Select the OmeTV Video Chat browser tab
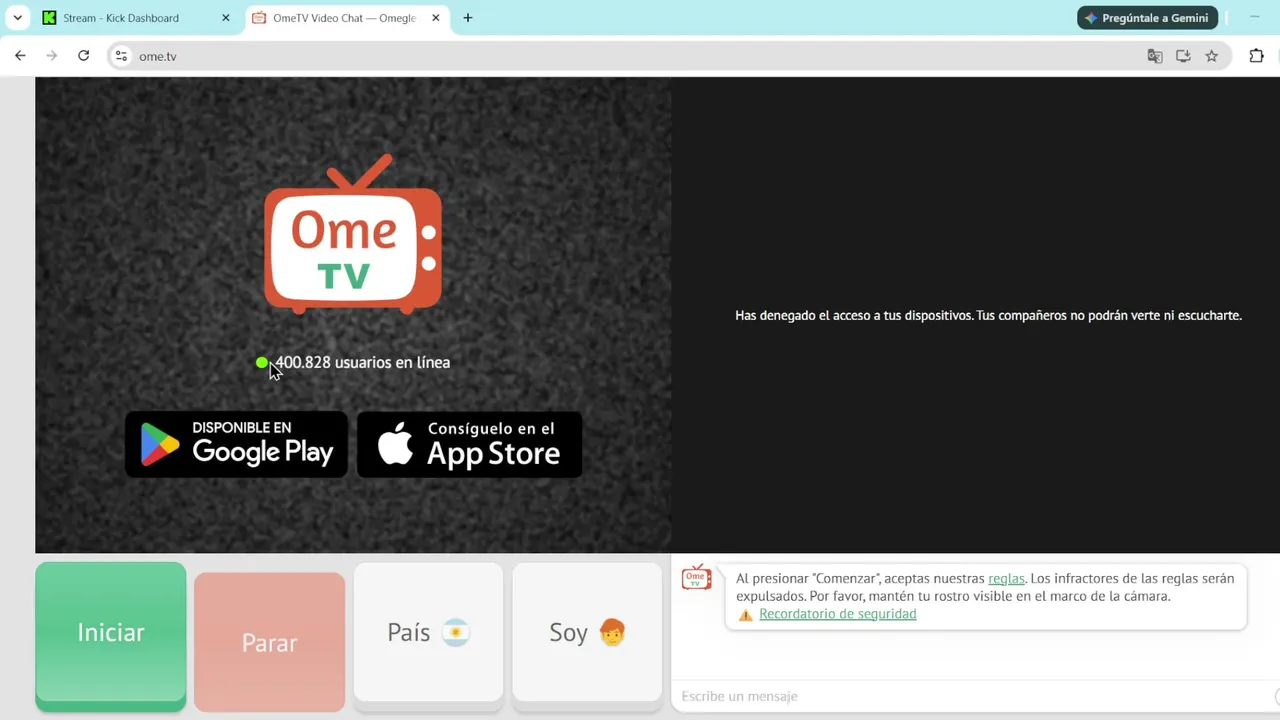The image size is (1280, 720). click(346, 18)
